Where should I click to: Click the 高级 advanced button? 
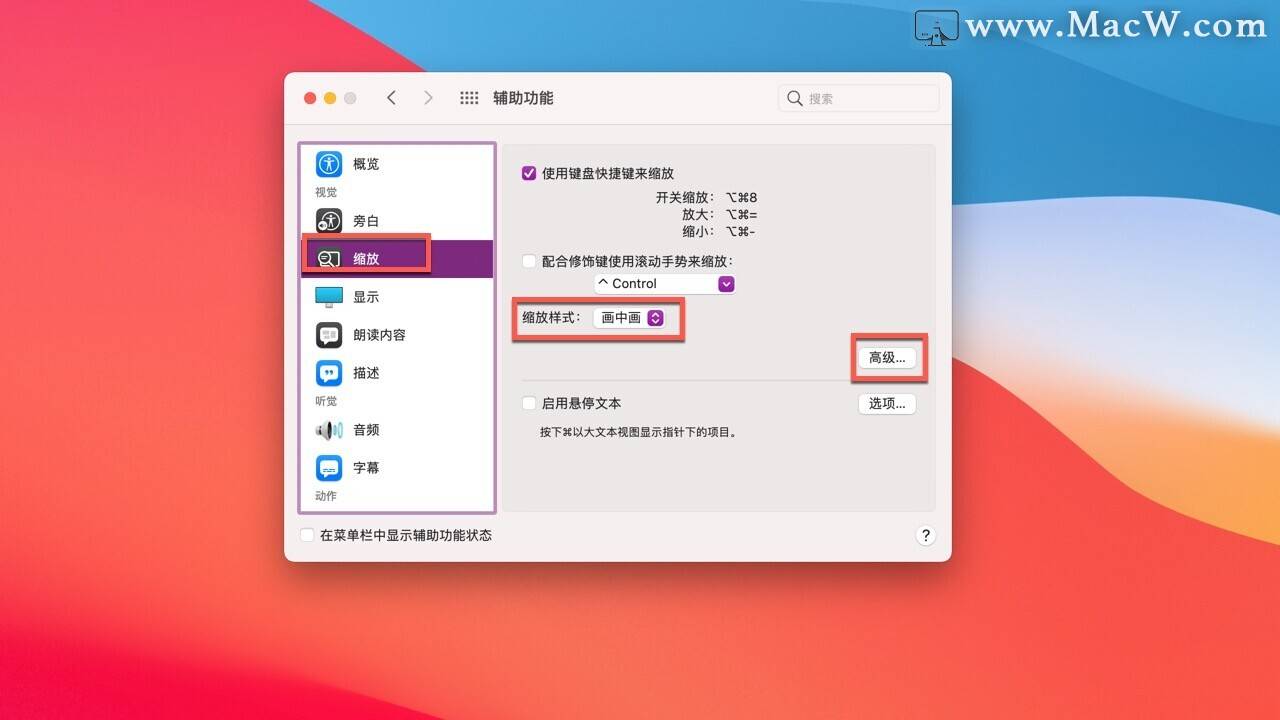(x=887, y=357)
